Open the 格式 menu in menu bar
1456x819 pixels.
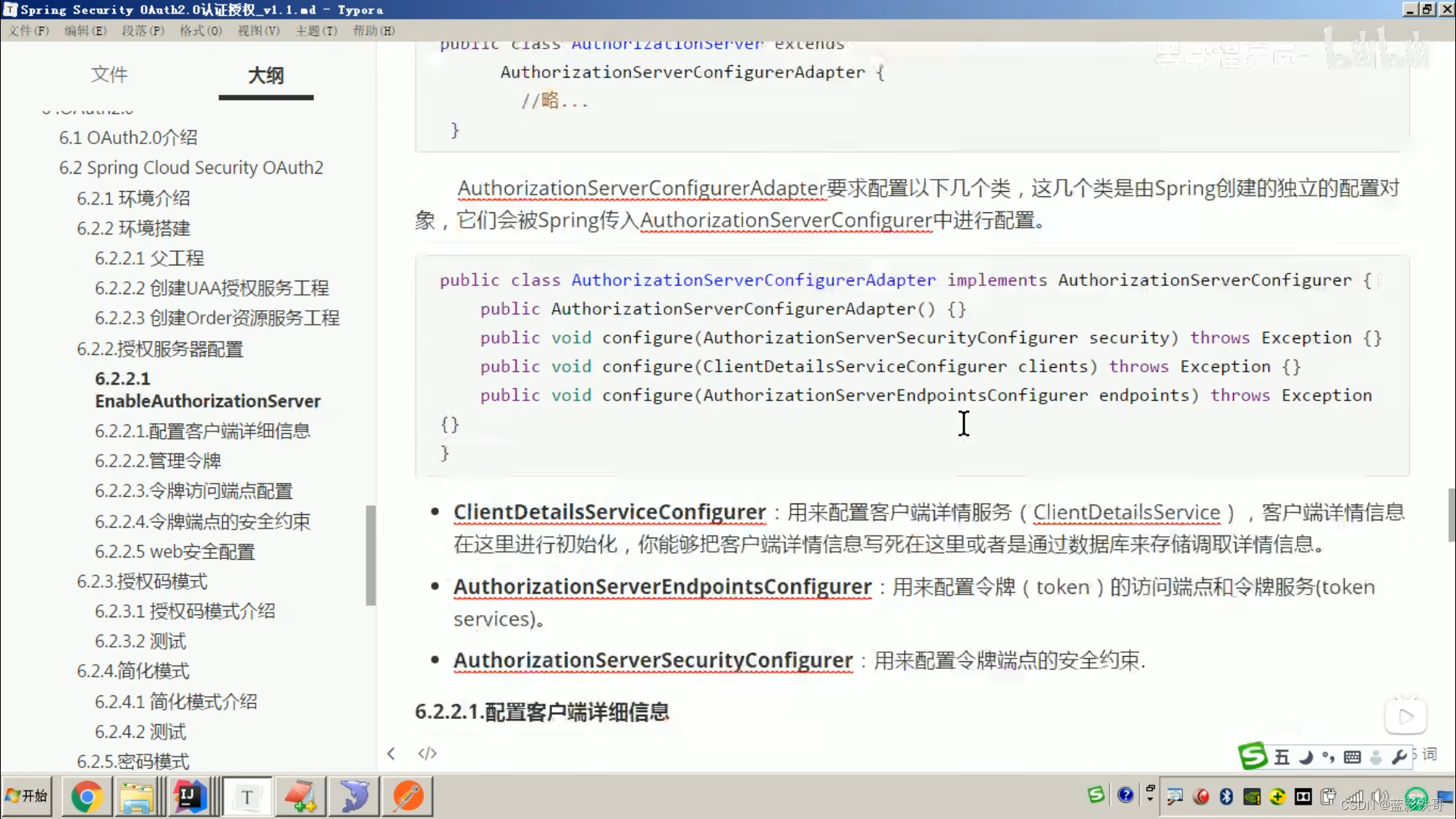[x=199, y=31]
